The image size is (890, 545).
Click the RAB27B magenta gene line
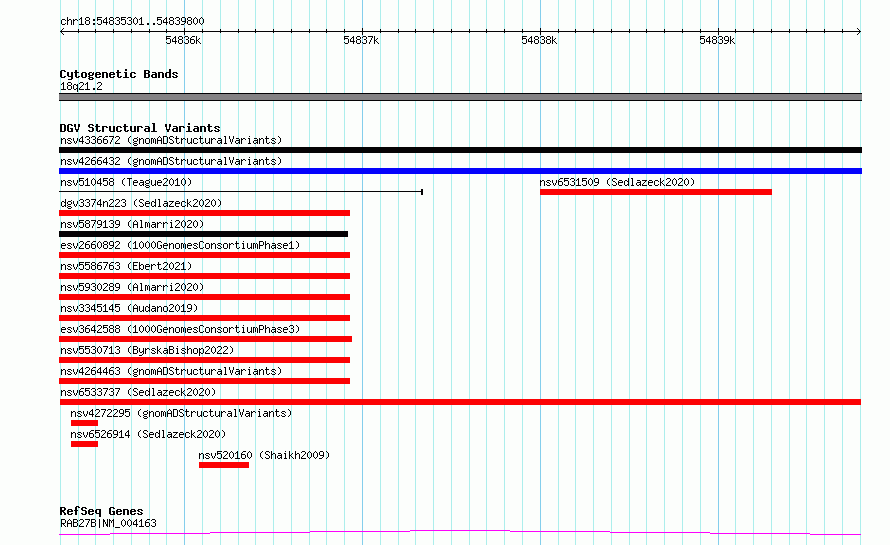pyautogui.click(x=460, y=533)
